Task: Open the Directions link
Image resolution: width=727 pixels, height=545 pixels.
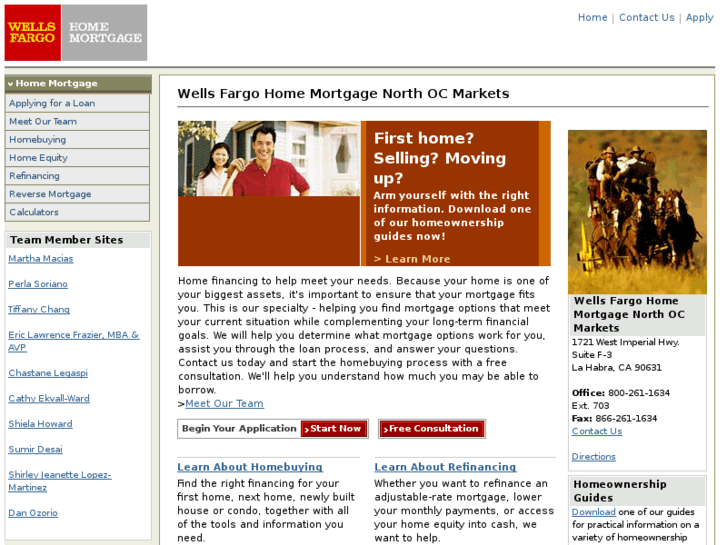Action: point(593,457)
